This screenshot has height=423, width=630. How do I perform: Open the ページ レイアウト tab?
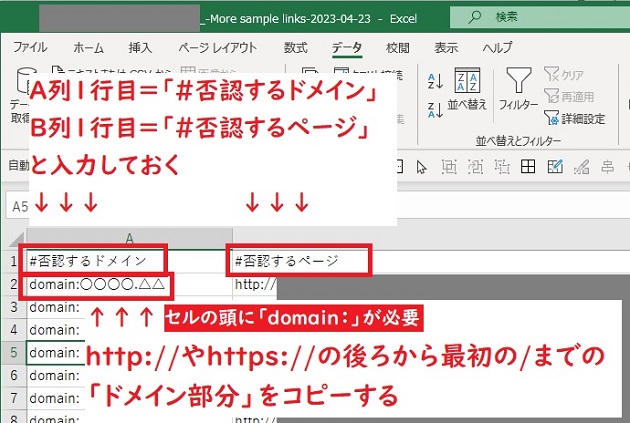tap(217, 47)
